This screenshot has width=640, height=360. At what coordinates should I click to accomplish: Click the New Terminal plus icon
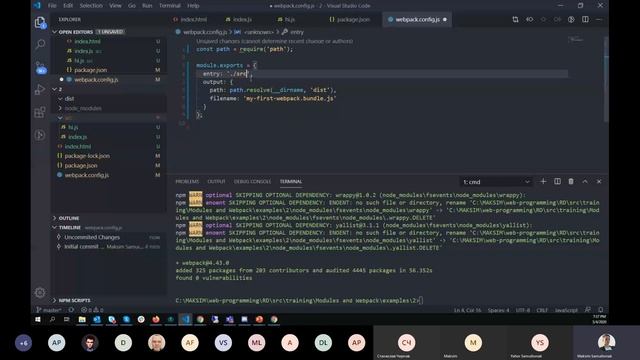tap(543, 182)
